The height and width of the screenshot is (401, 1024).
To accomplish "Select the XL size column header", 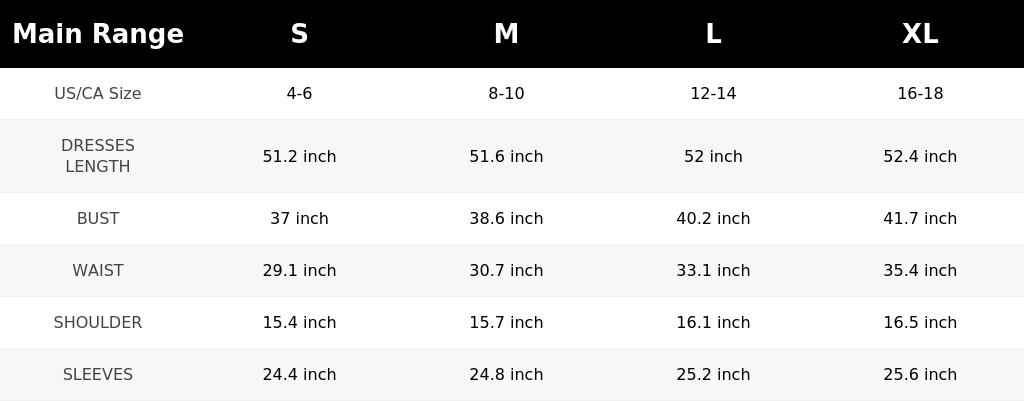I will click(920, 34).
